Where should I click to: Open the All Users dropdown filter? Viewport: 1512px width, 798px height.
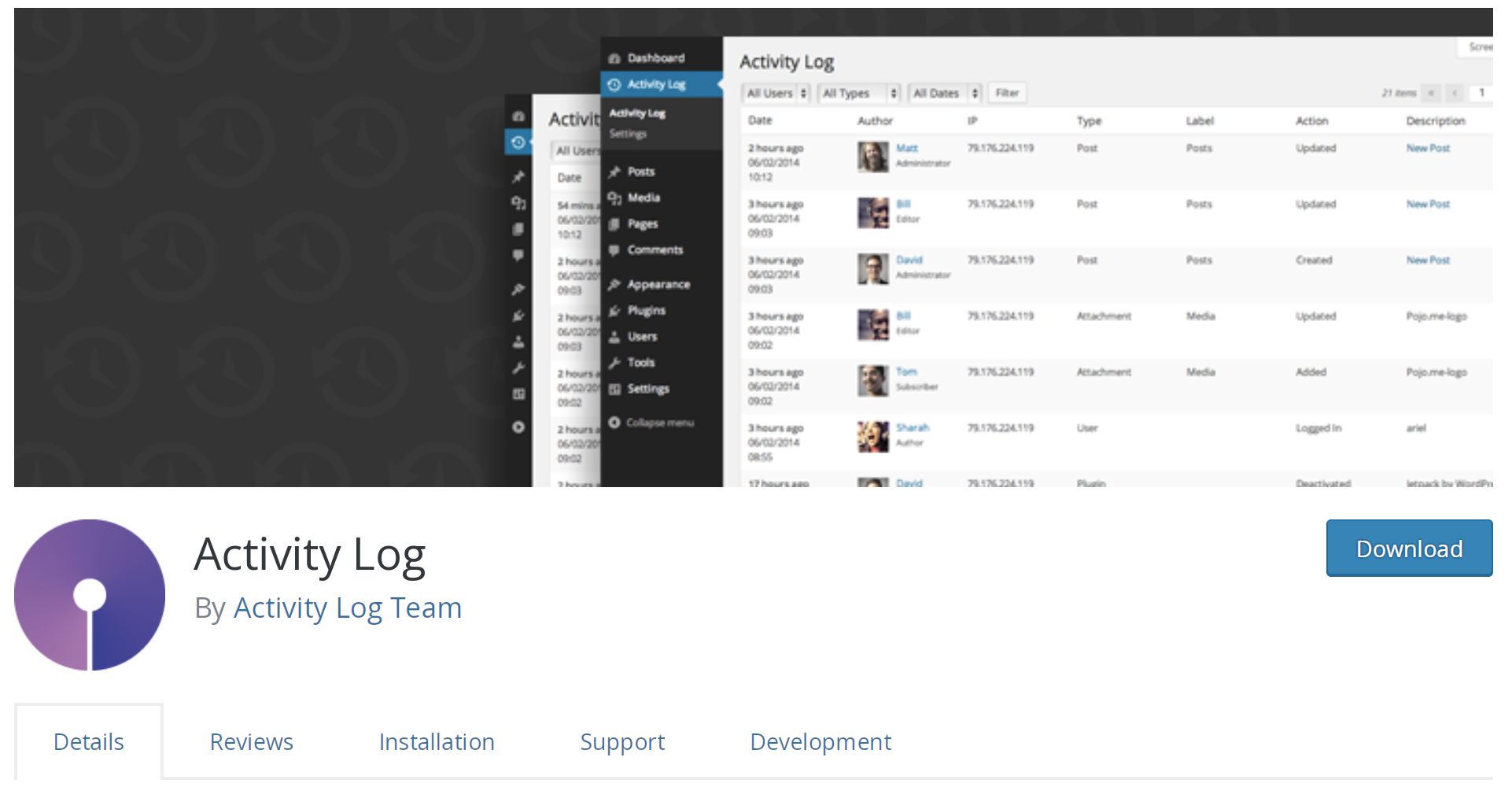(x=776, y=93)
